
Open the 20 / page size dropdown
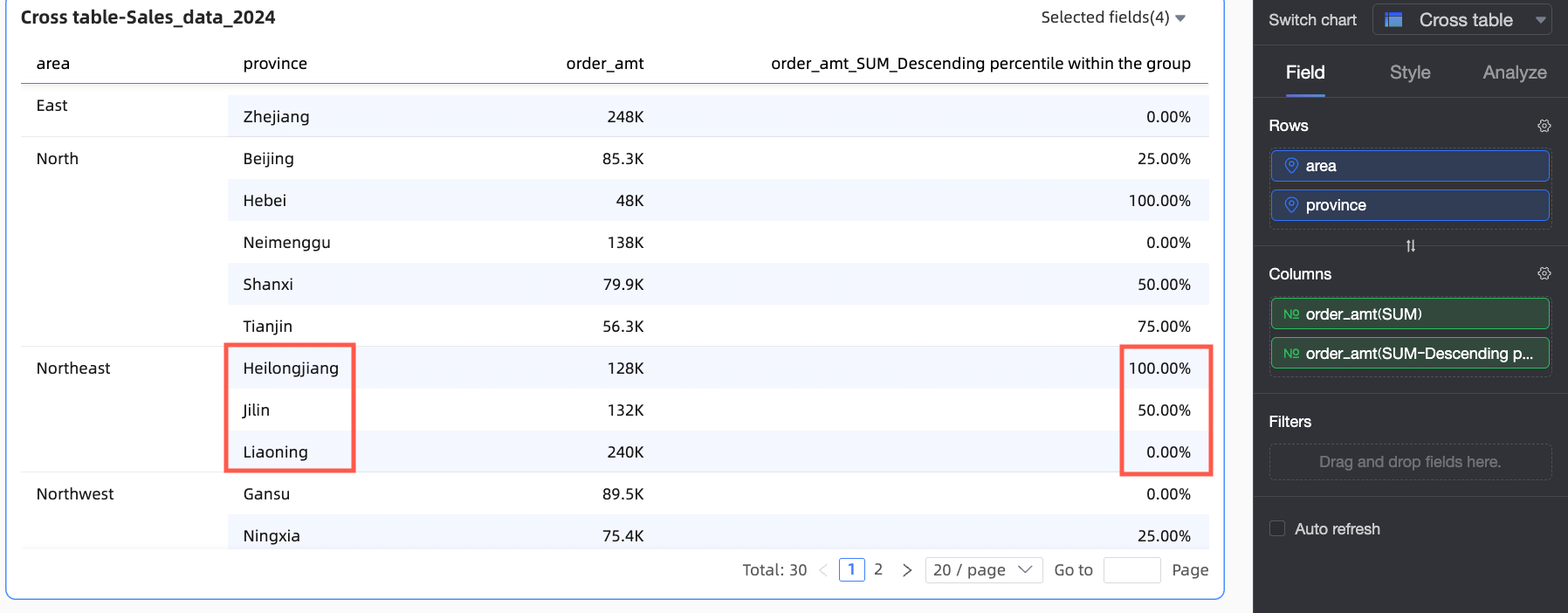click(984, 570)
